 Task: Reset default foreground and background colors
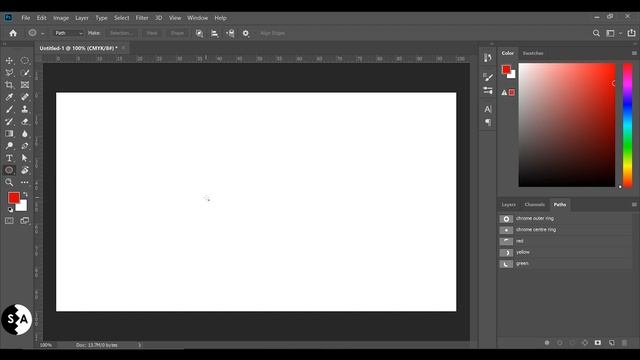point(10,210)
